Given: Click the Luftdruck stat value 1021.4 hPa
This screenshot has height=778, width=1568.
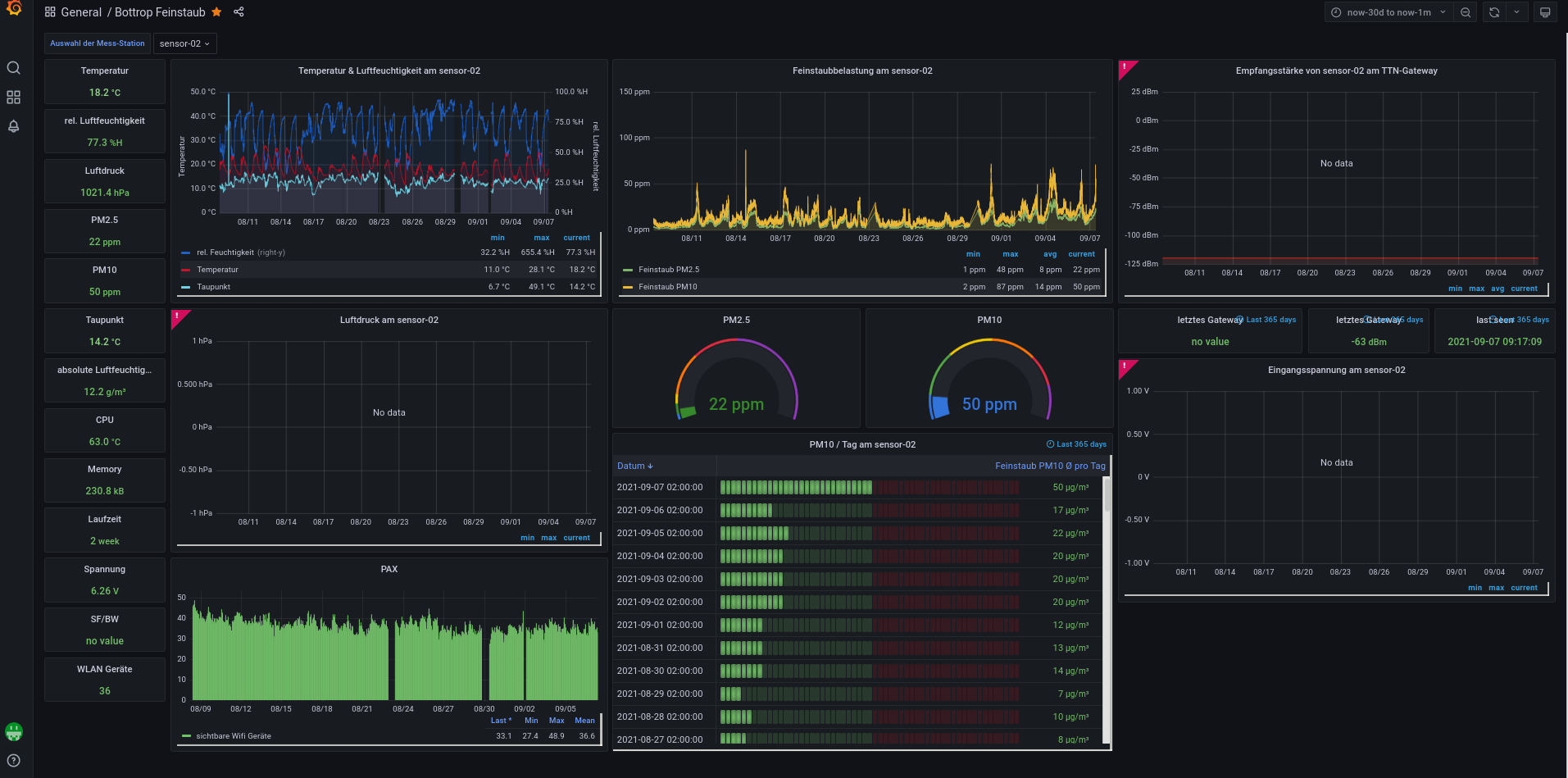Looking at the screenshot, I should click(105, 193).
